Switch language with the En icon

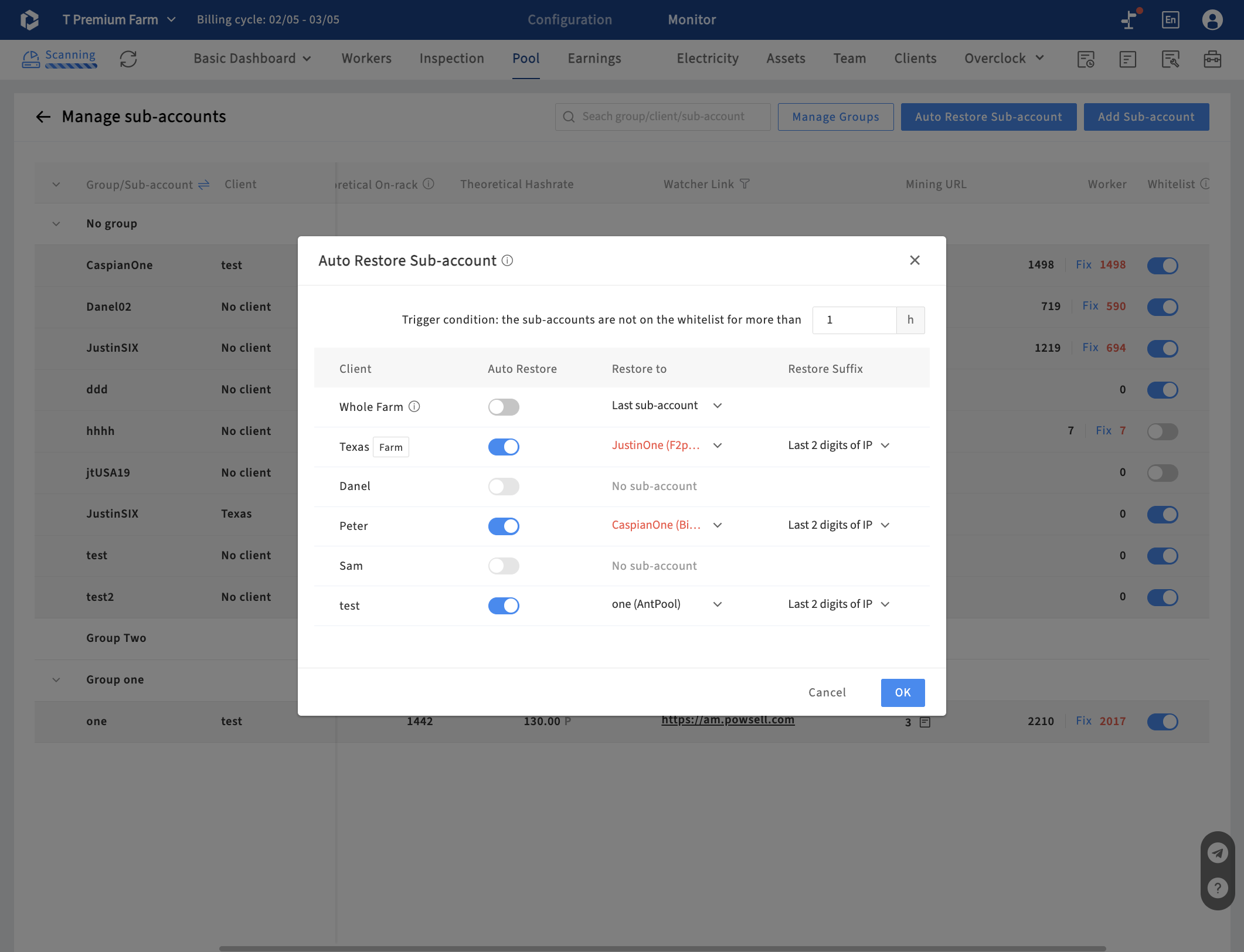click(1170, 20)
